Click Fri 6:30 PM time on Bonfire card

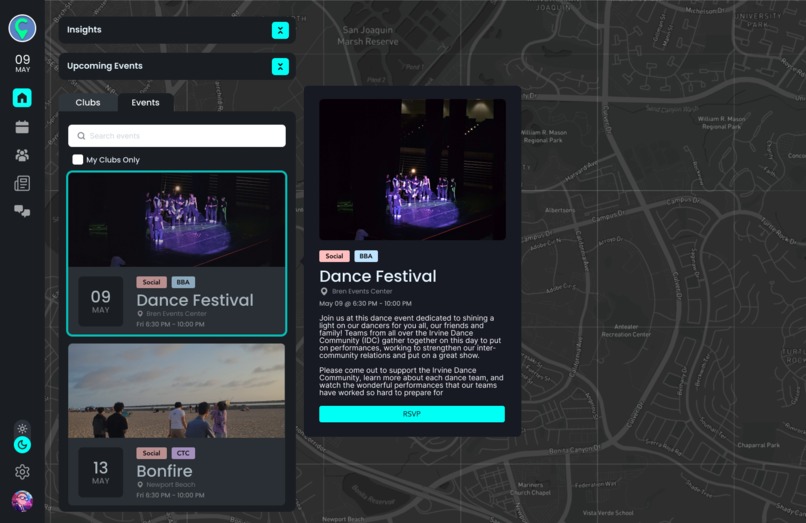click(170, 495)
